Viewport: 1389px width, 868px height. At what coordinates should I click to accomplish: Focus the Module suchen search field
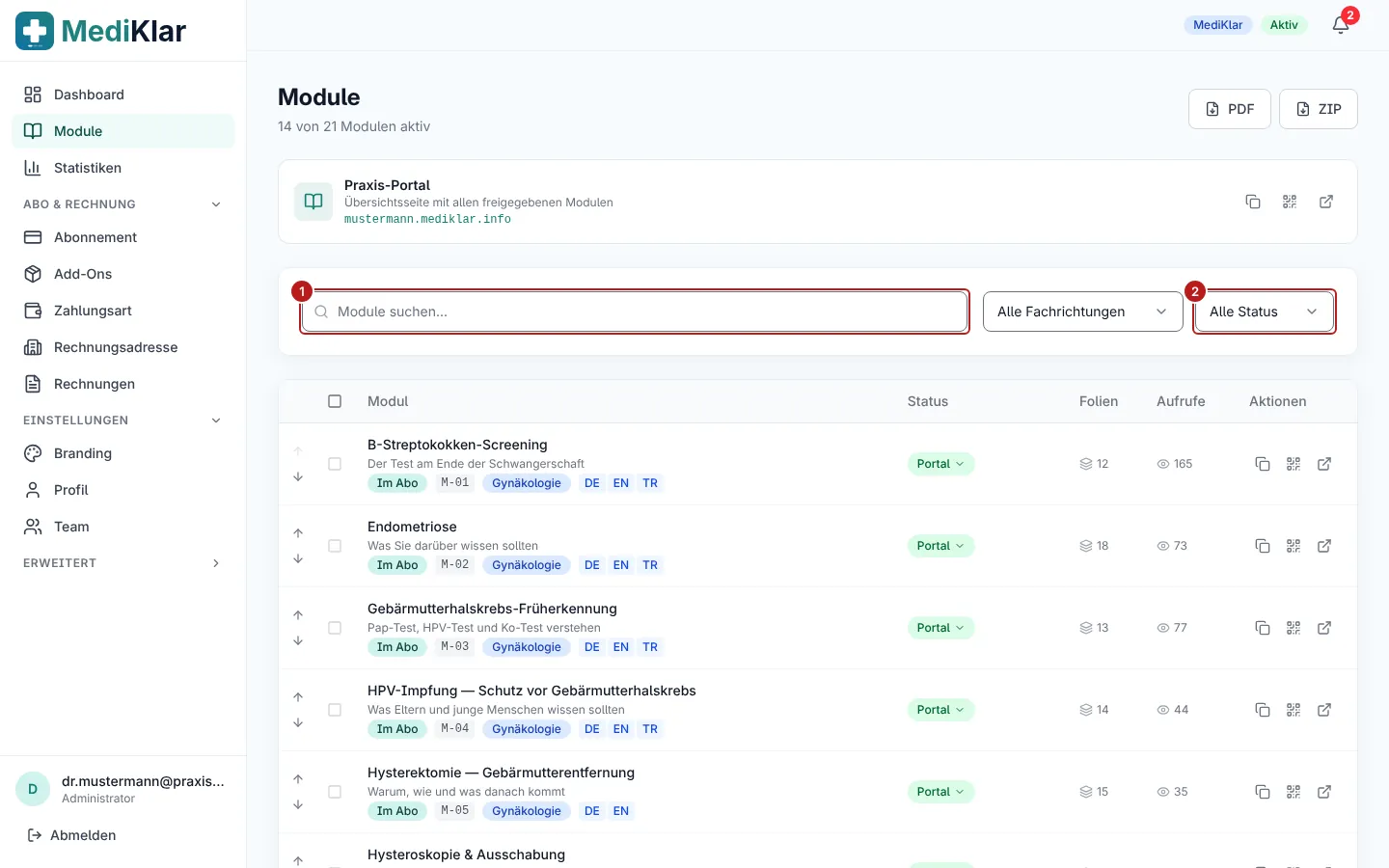[x=635, y=312]
